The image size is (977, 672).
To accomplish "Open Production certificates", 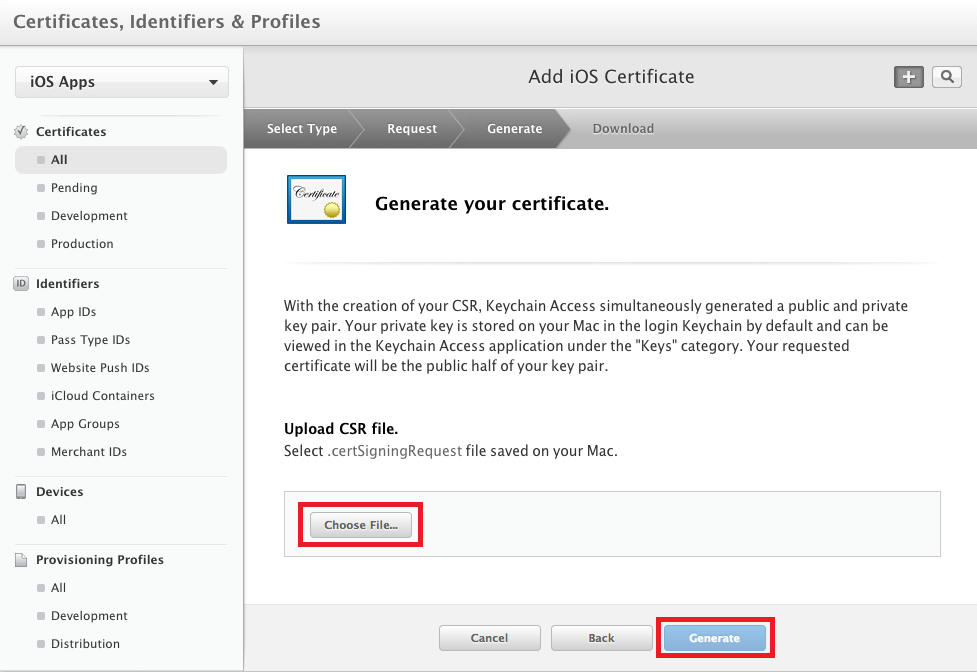I will click(82, 244).
